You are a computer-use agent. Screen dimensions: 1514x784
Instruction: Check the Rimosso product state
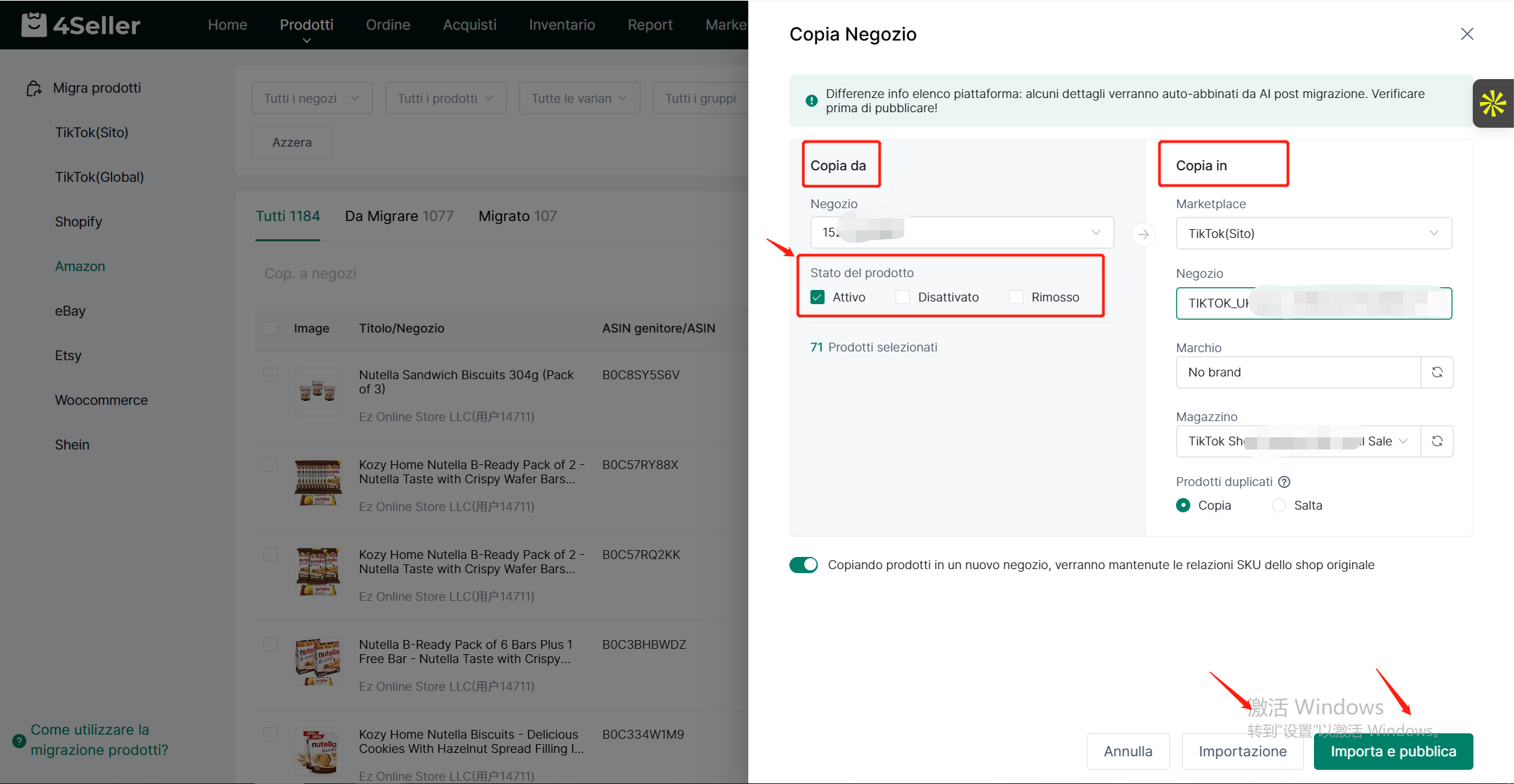pos(1016,297)
